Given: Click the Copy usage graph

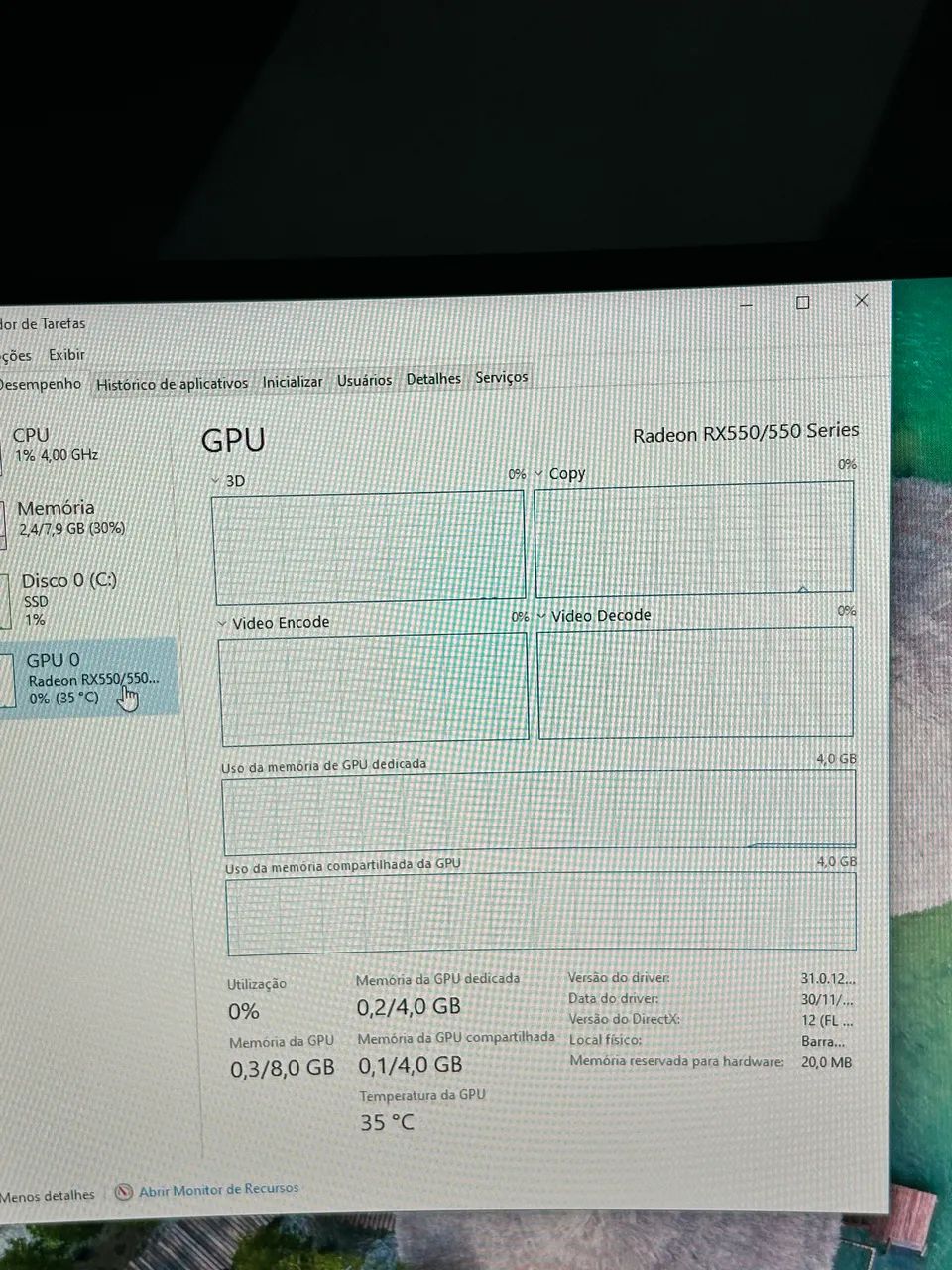Looking at the screenshot, I should click(694, 538).
